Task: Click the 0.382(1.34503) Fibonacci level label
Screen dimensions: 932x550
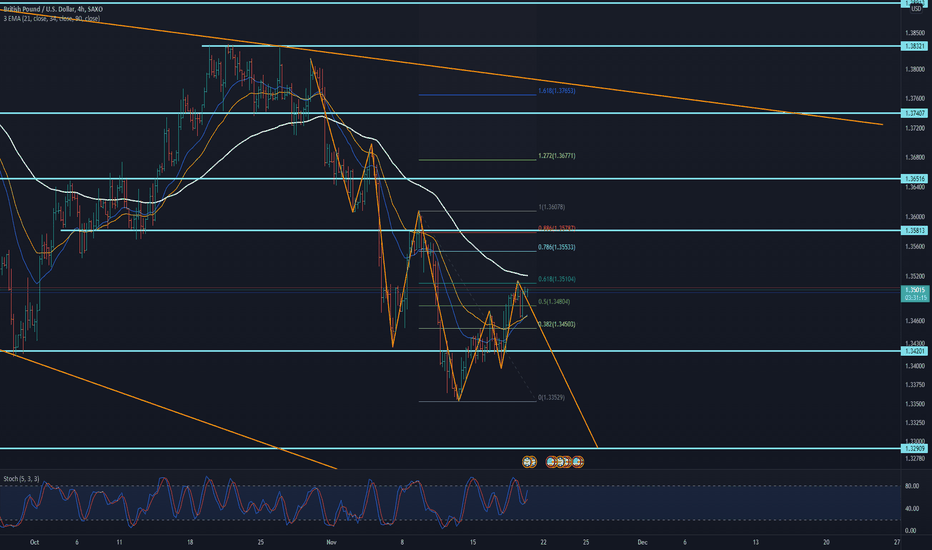Action: [556, 324]
